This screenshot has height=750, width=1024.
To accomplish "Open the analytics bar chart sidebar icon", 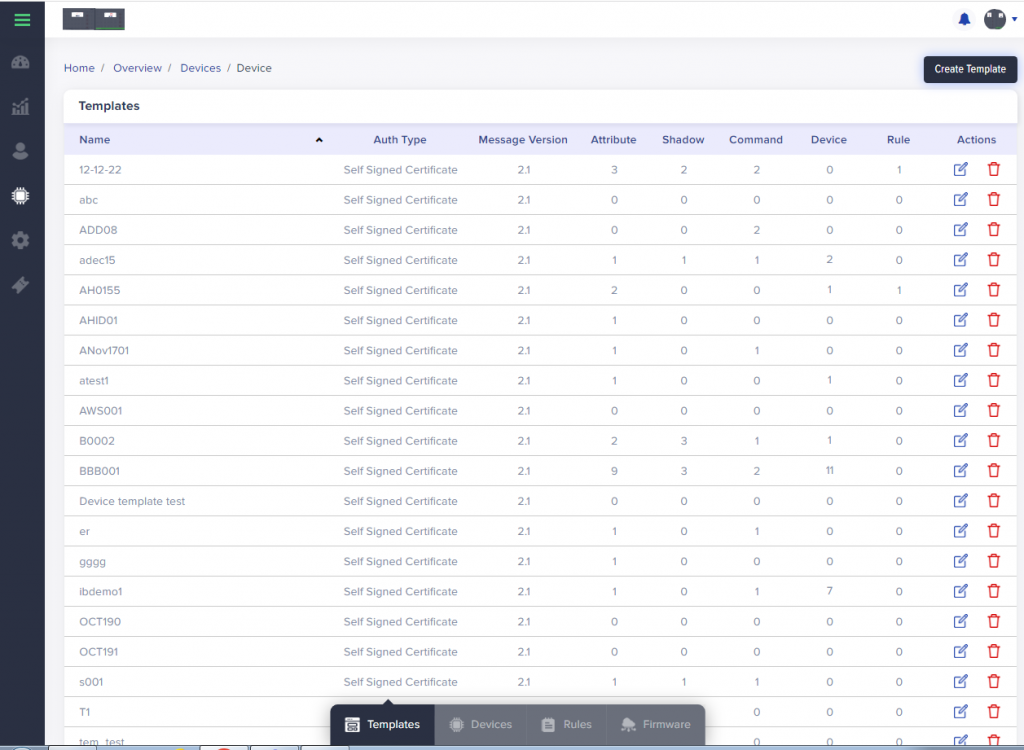I will 21,107.
